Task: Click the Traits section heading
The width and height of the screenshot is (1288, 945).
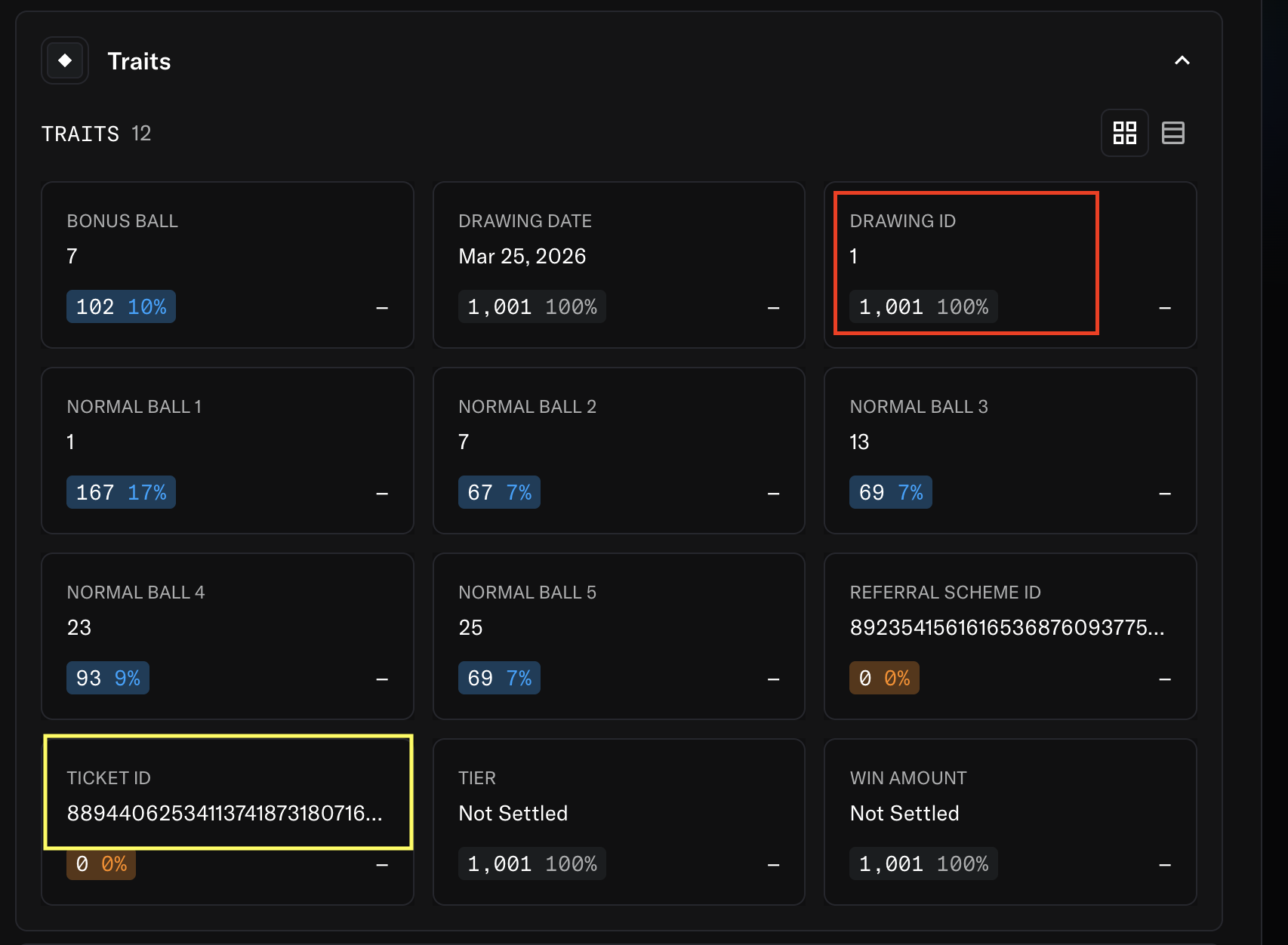Action: click(140, 61)
